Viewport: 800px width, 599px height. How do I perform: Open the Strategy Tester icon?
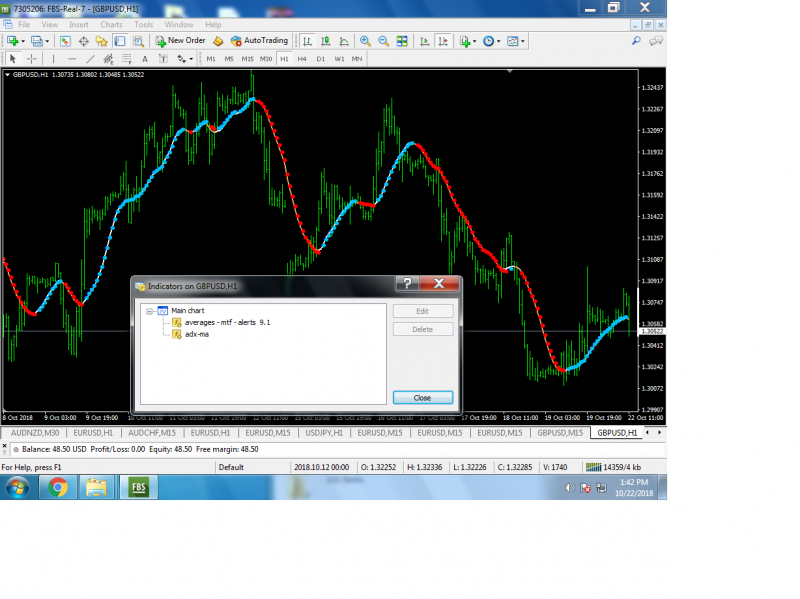(138, 41)
